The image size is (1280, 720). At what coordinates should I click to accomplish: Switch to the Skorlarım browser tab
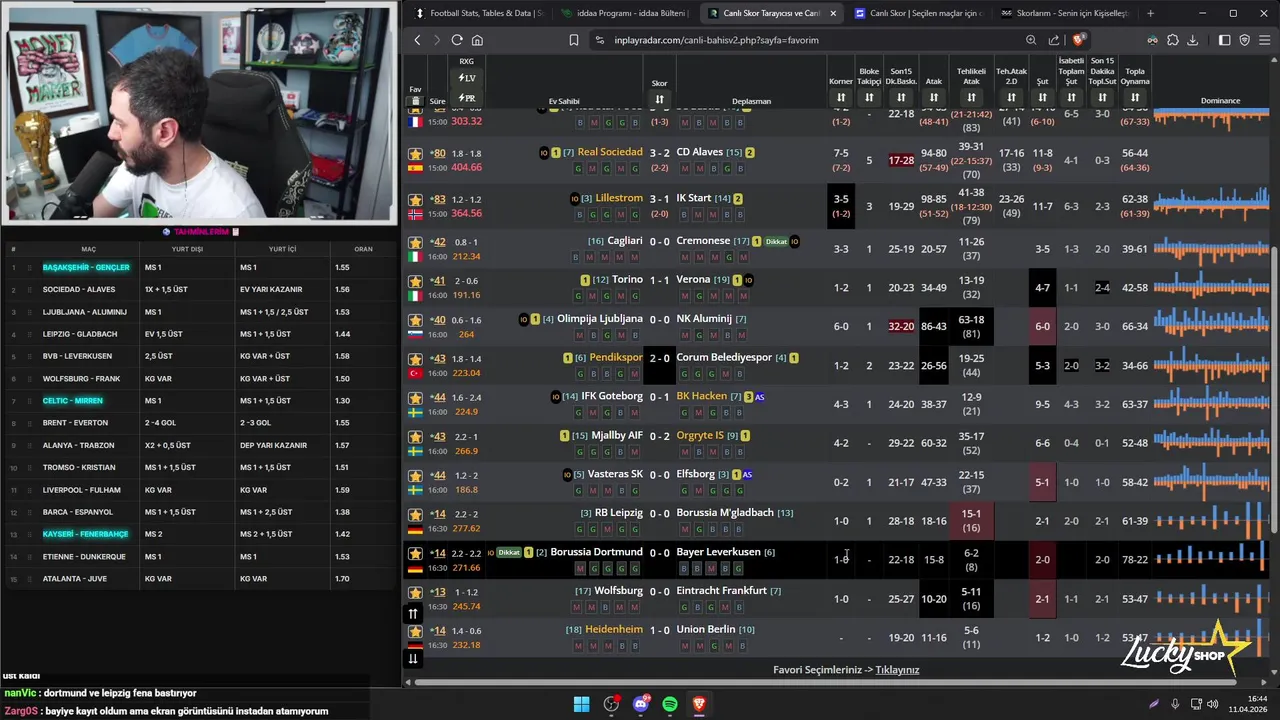pos(1065,13)
